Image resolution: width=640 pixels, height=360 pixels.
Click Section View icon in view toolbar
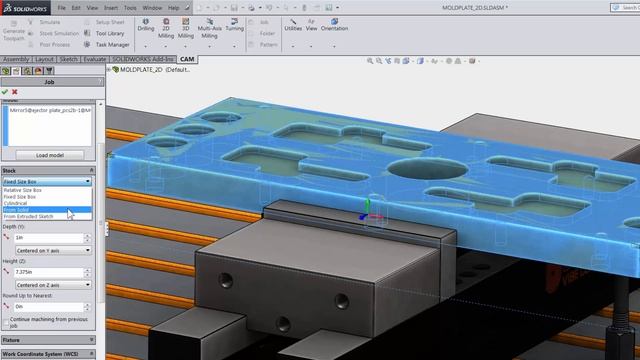click(x=397, y=61)
